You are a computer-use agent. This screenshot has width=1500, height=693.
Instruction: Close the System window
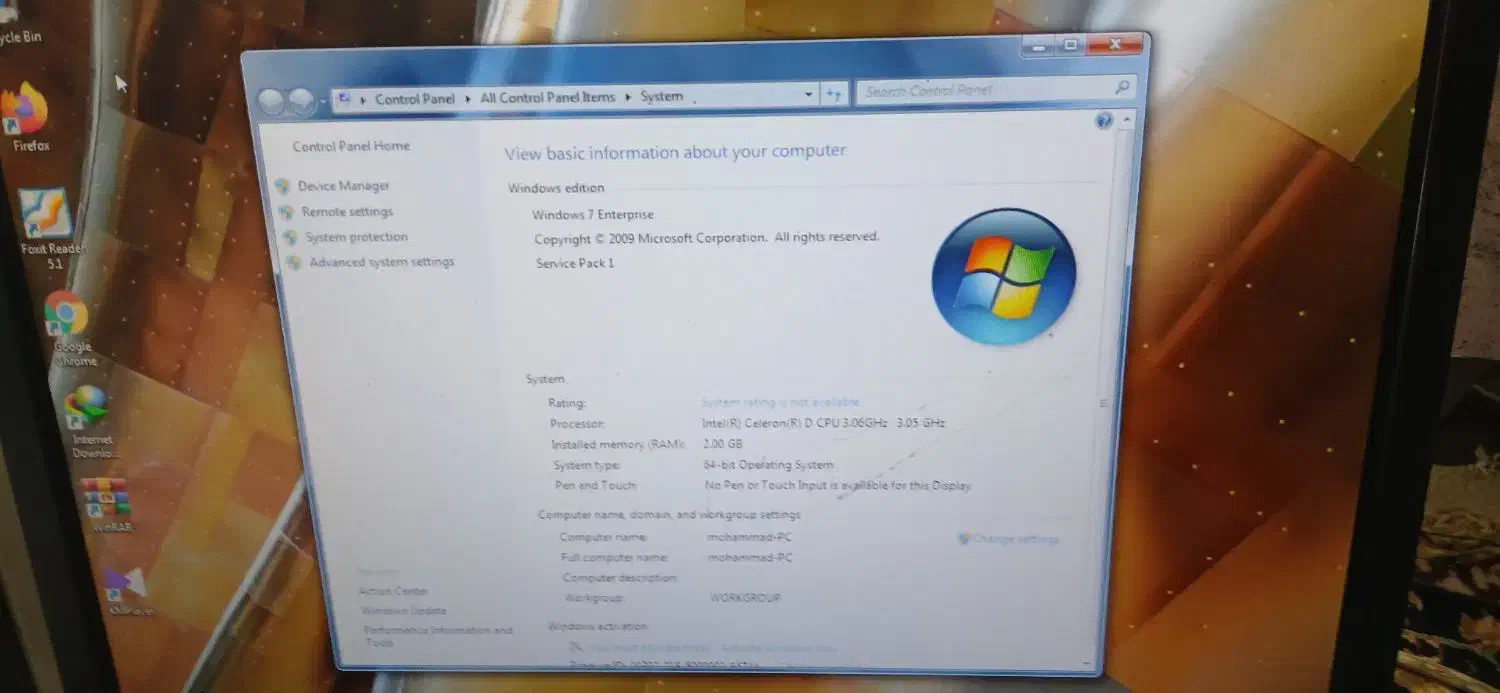coord(1114,44)
